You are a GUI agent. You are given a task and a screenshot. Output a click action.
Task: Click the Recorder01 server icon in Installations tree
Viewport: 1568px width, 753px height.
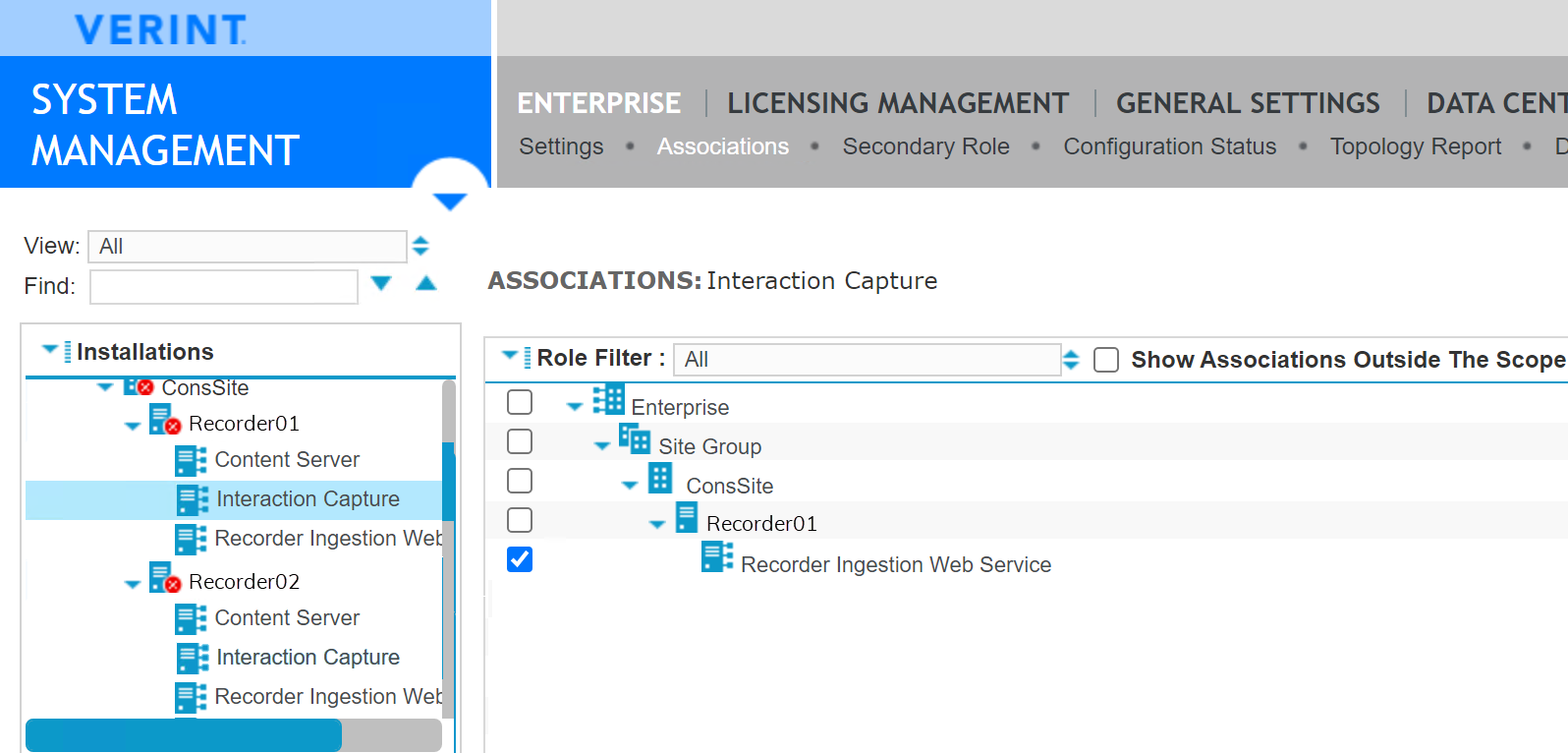point(164,419)
